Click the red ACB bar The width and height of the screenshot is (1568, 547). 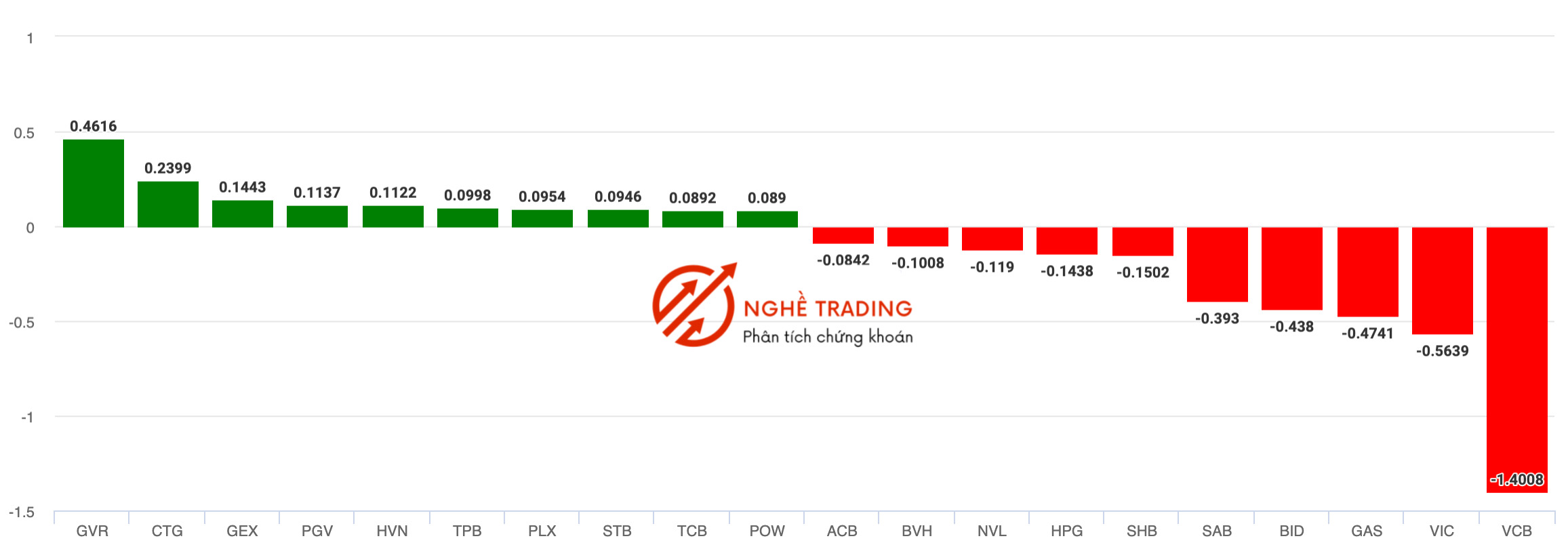[843, 235]
